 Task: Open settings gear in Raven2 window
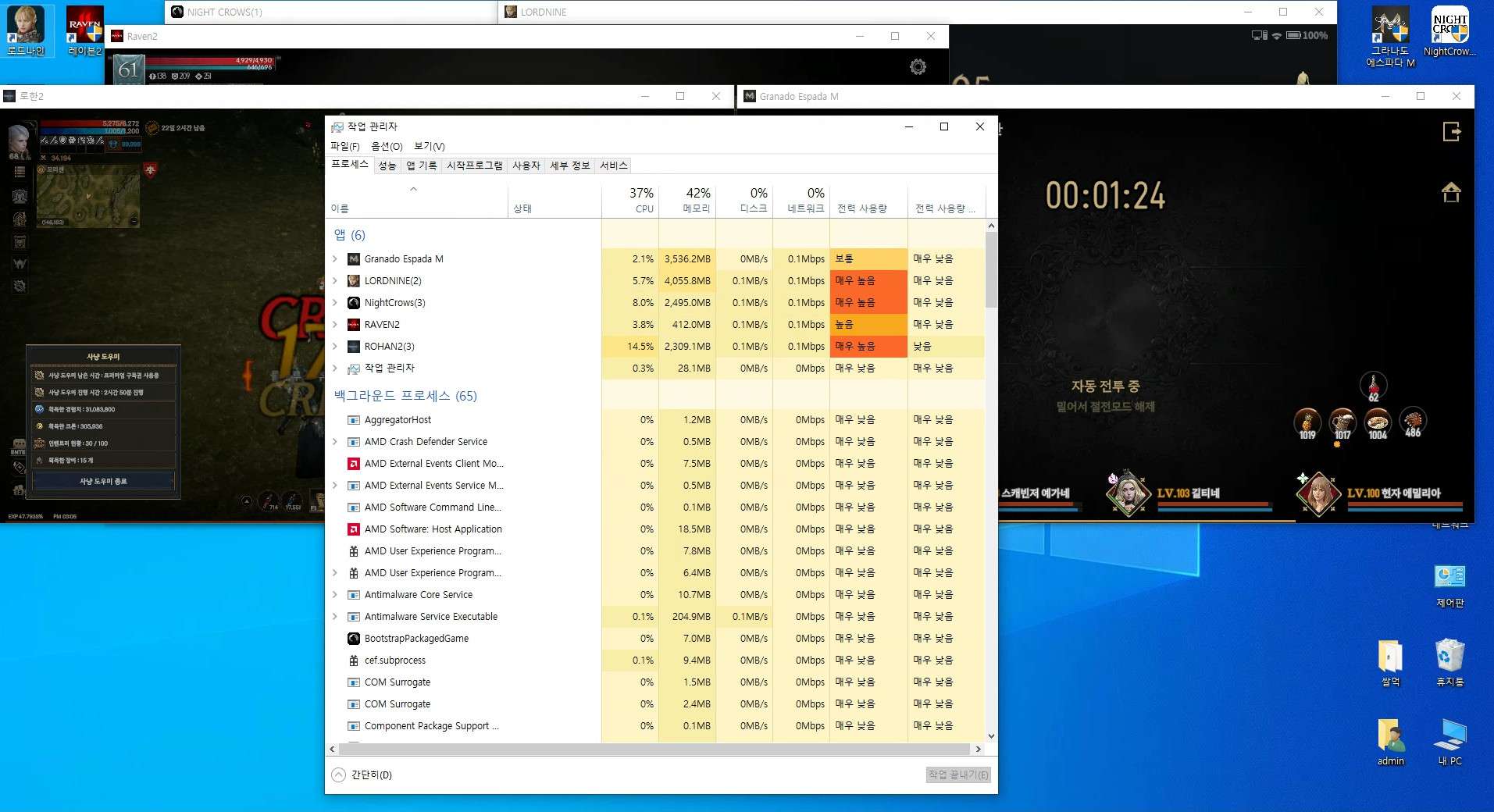pos(918,67)
